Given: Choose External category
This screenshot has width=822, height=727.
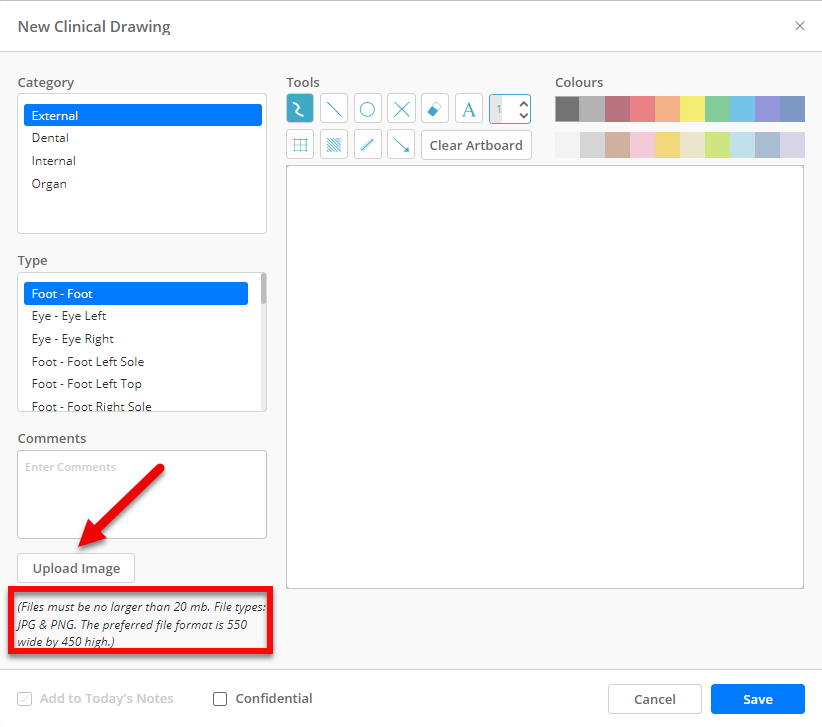Looking at the screenshot, I should click(x=143, y=115).
